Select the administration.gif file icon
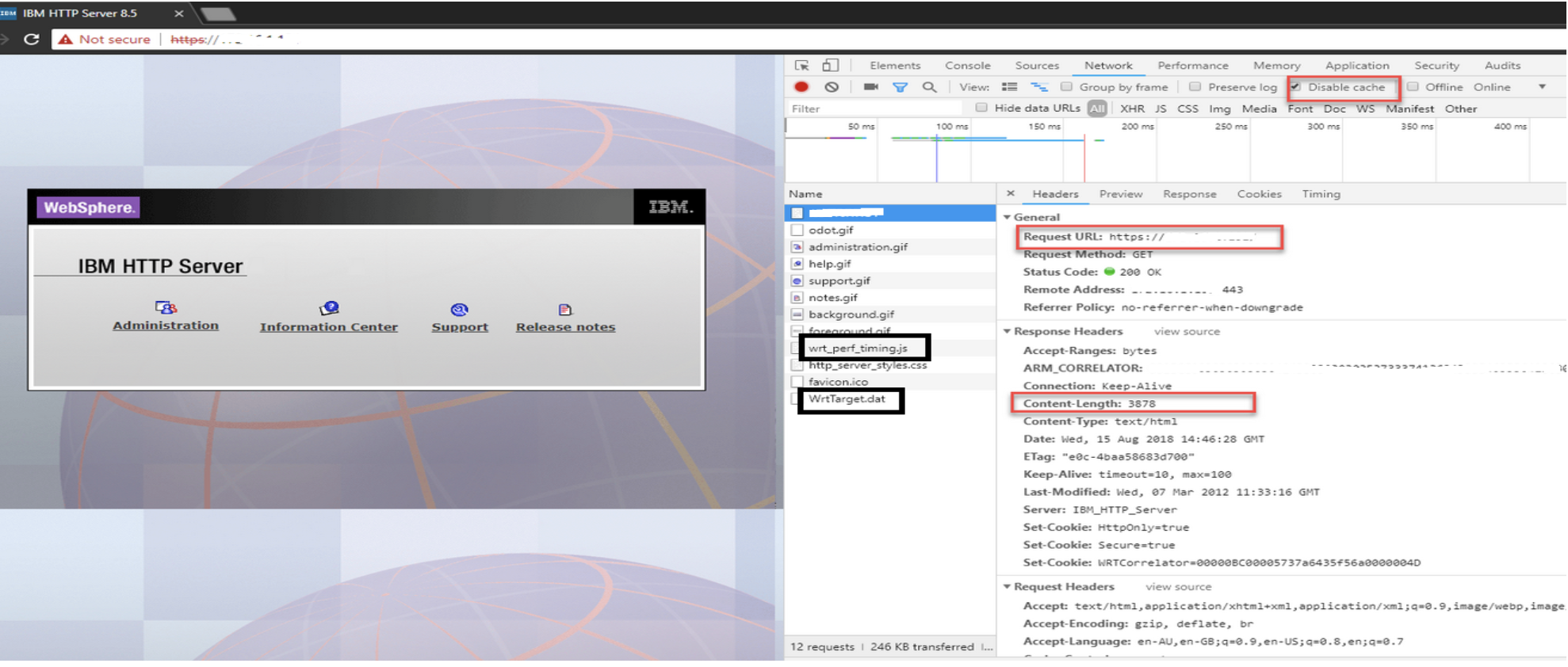Image resolution: width=1568 pixels, height=667 pixels. (x=797, y=247)
